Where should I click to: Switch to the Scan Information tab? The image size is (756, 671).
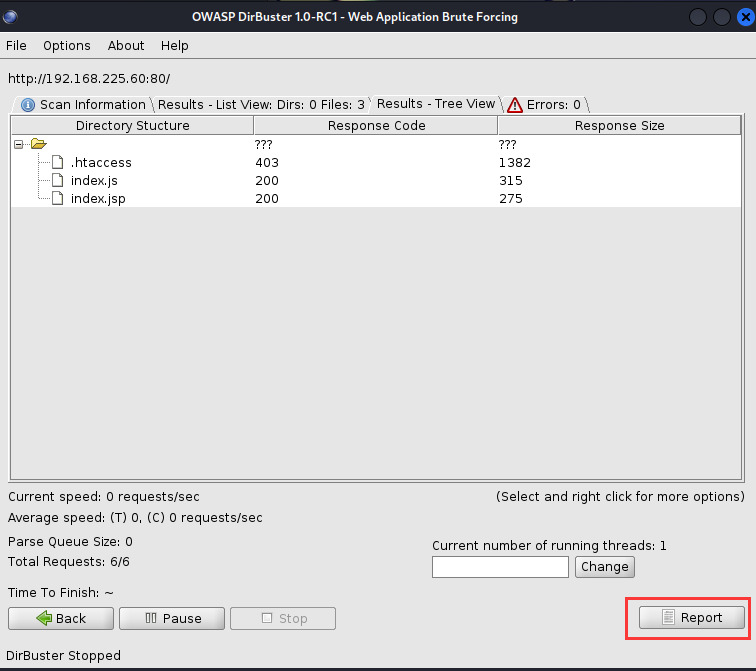click(83, 105)
